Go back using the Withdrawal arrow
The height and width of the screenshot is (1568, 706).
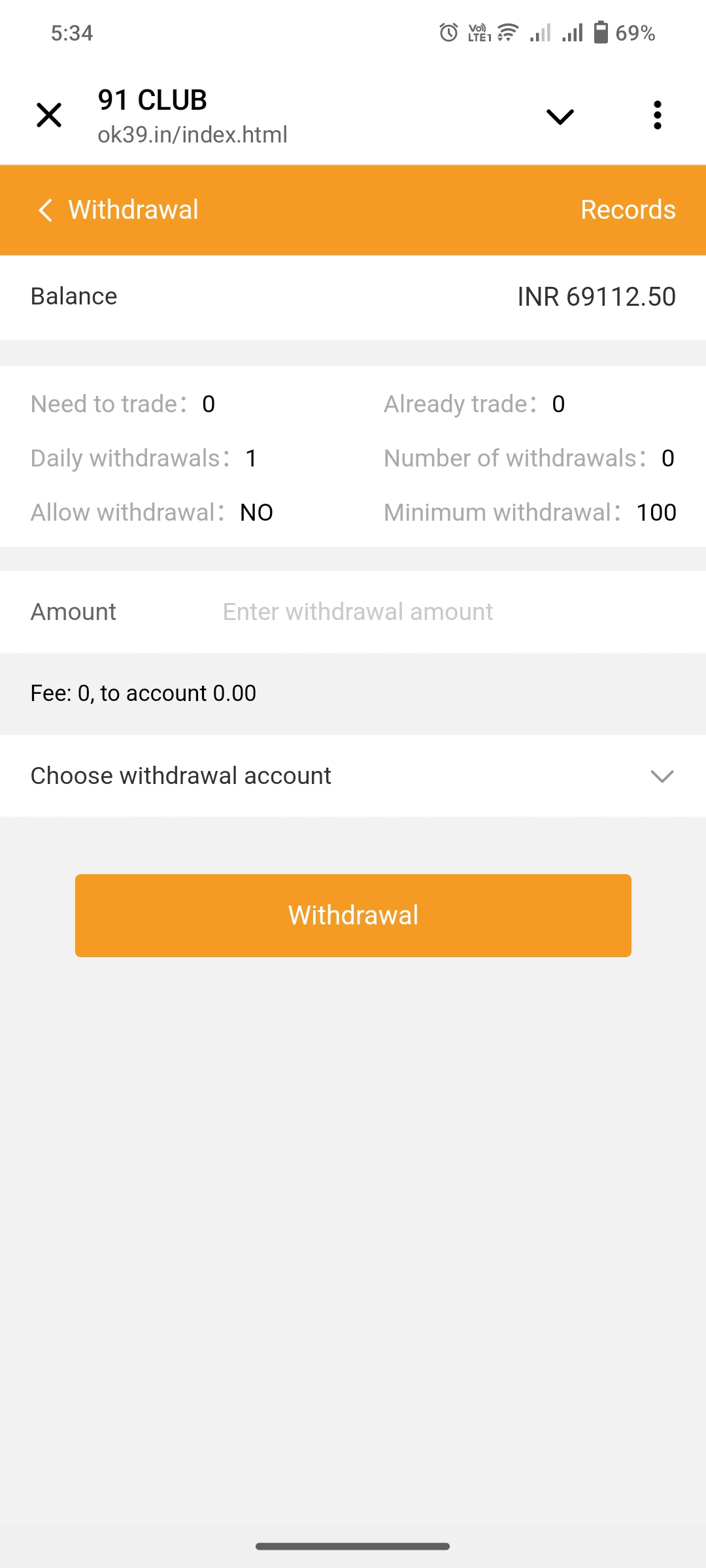tap(45, 210)
